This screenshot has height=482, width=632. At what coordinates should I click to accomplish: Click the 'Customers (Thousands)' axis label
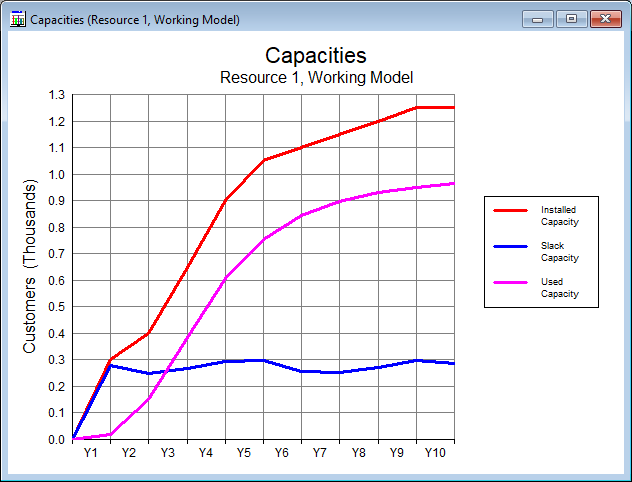29,266
